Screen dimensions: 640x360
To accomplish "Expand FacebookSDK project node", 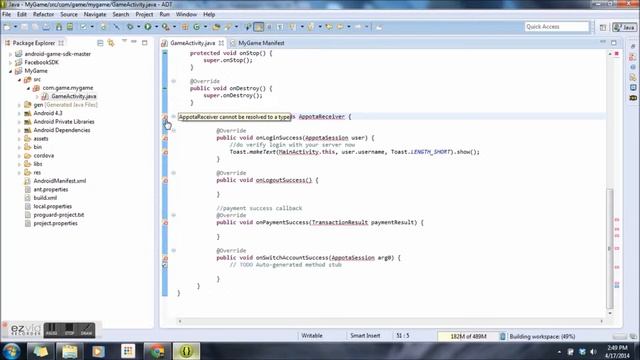I will 11,62.
